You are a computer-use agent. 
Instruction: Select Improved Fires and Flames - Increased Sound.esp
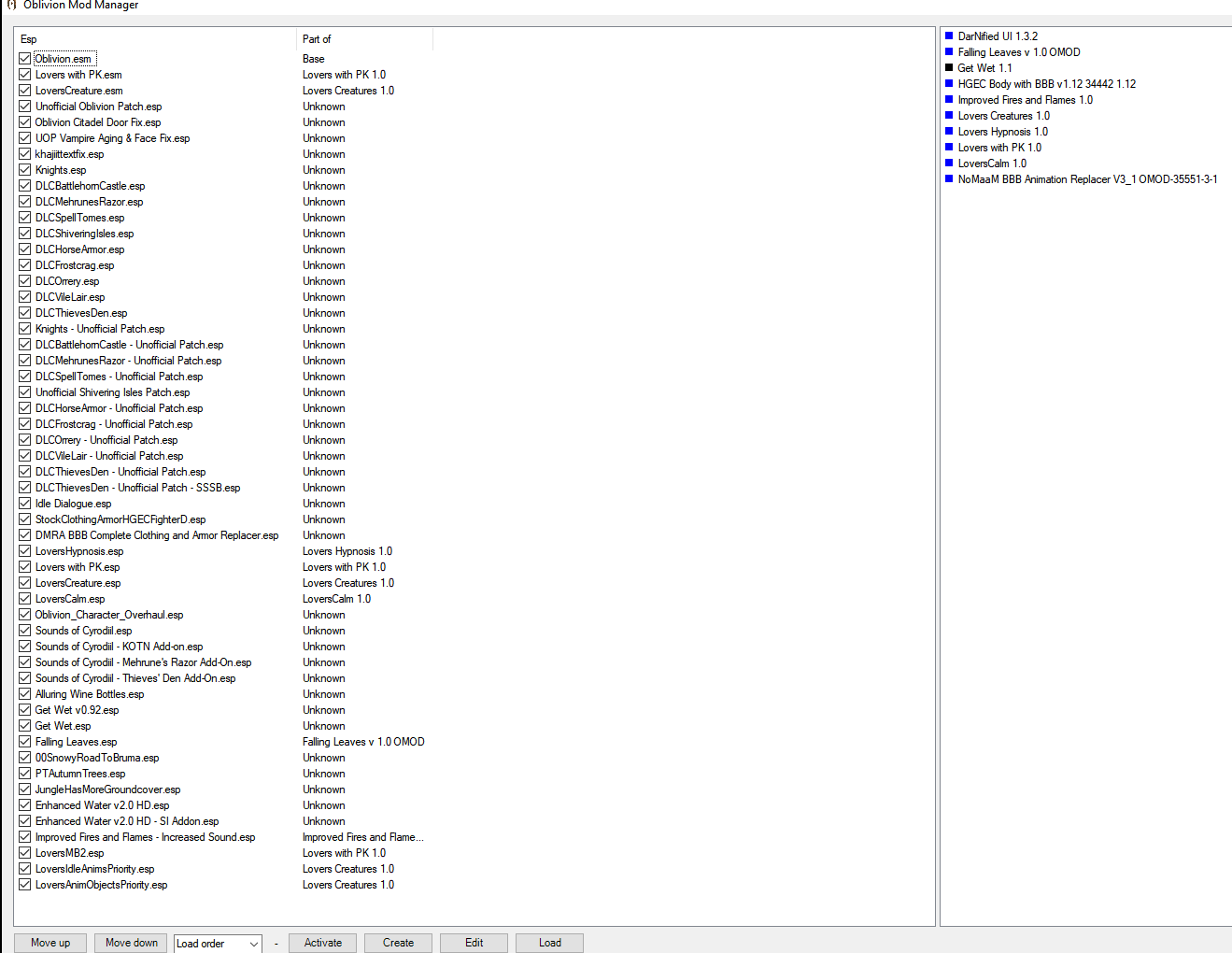coord(146,837)
